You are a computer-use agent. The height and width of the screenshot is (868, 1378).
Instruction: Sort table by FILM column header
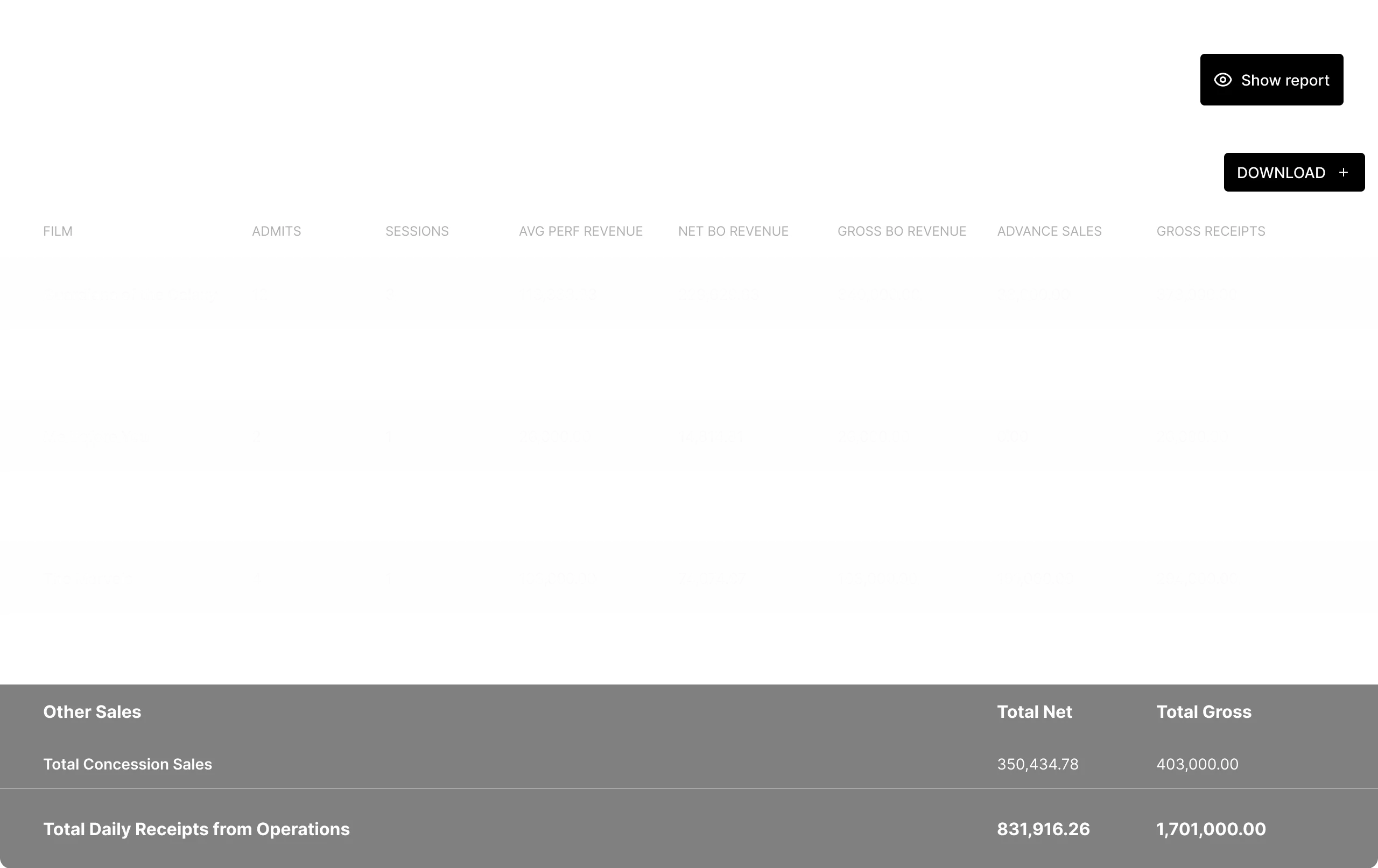point(58,231)
